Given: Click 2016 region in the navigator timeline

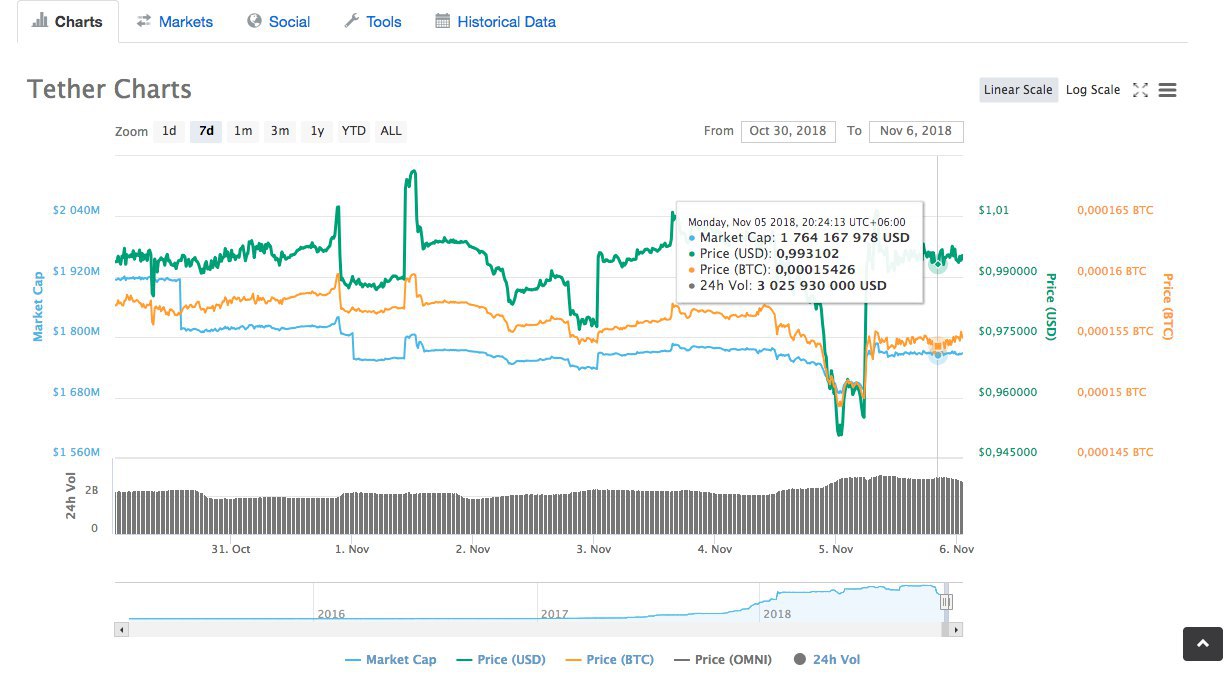Looking at the screenshot, I should click(331, 614).
